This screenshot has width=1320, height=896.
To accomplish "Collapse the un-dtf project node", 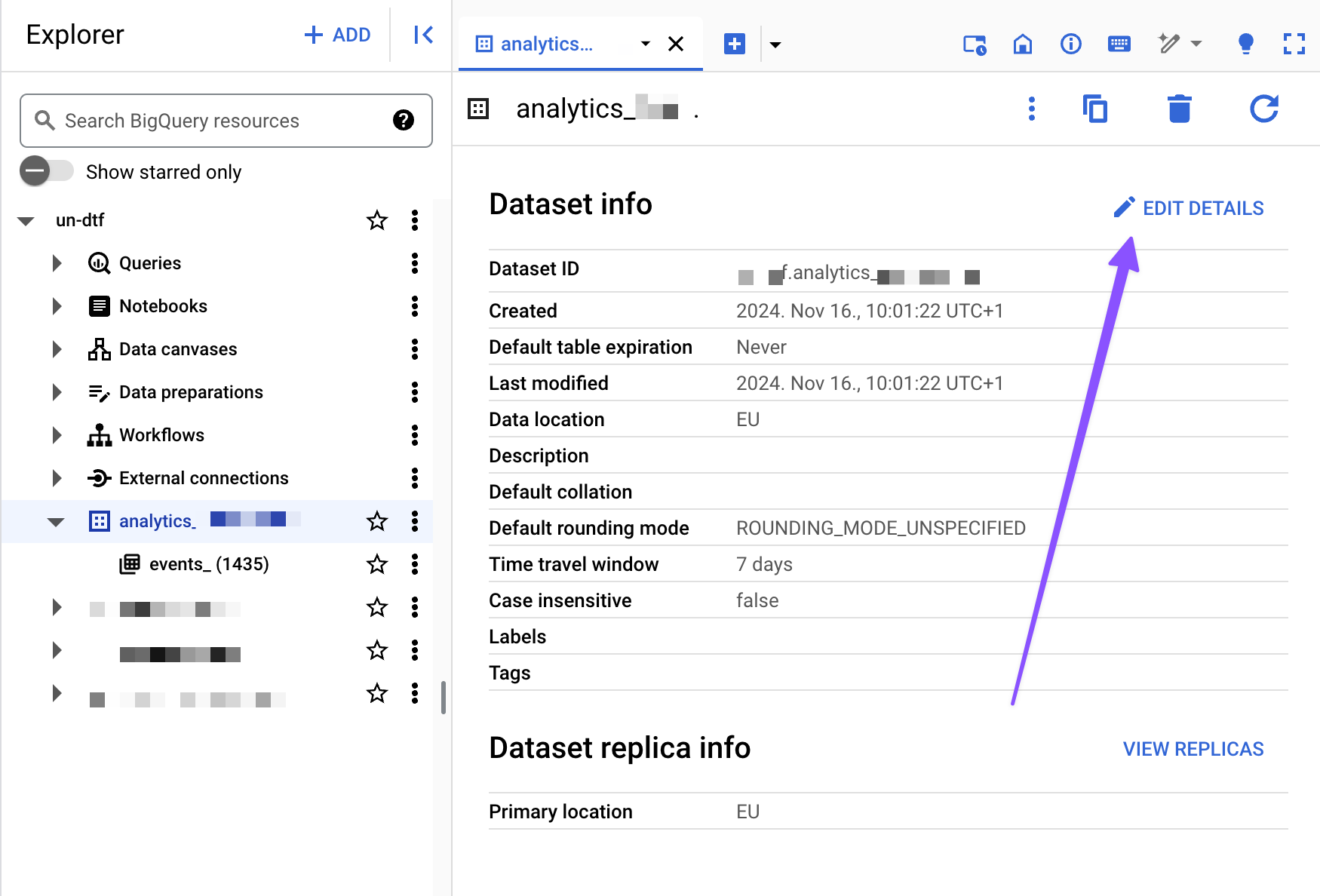I will (x=26, y=221).
